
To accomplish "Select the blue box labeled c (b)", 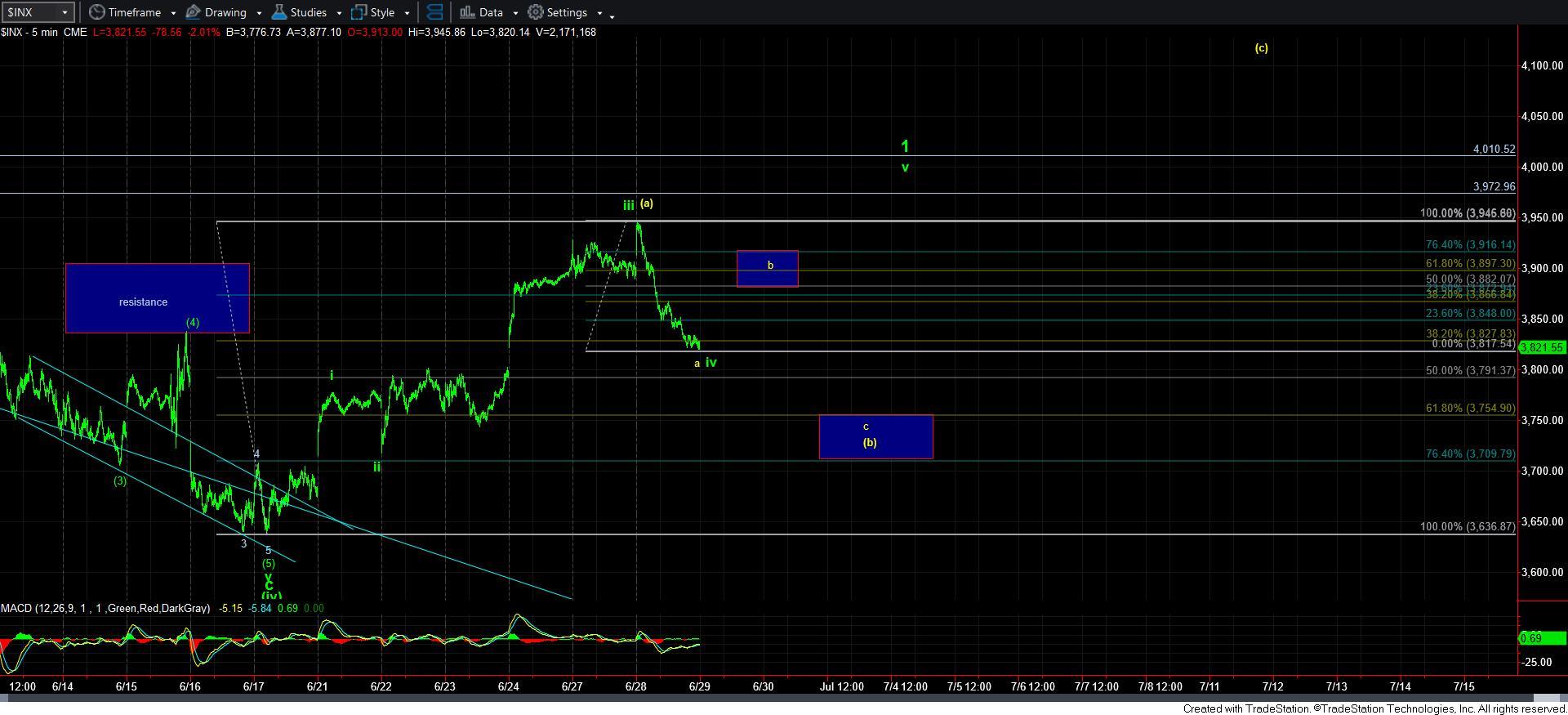I will (x=875, y=436).
